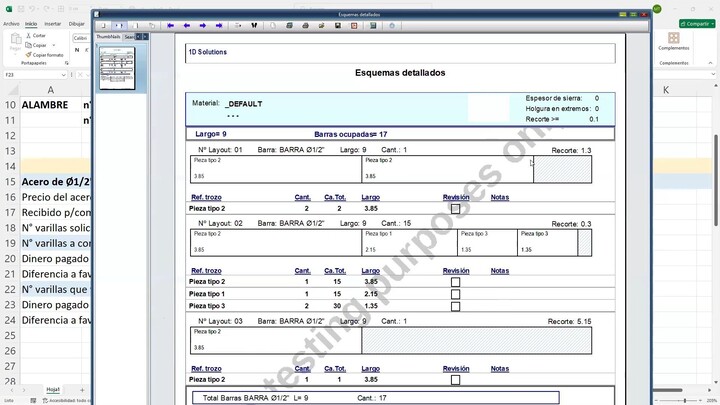720x405 pixels.
Task: Check Revisión box in Layout 03
Action: 456,380
